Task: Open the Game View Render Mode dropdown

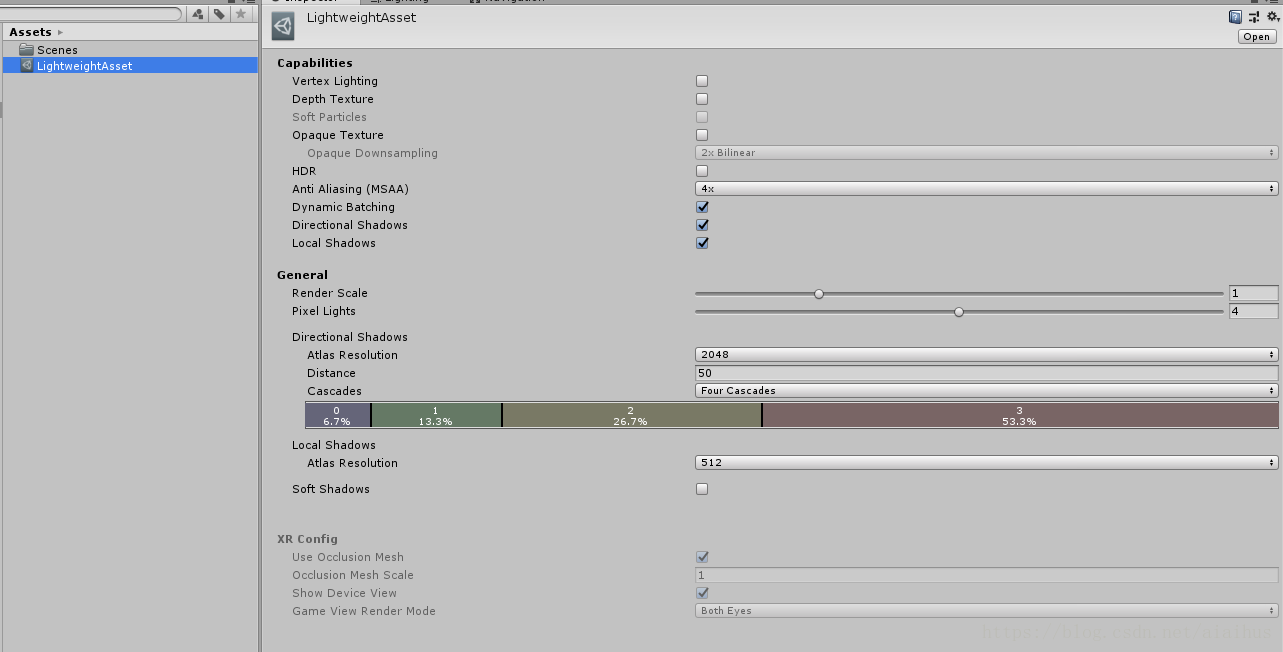Action: [987, 611]
